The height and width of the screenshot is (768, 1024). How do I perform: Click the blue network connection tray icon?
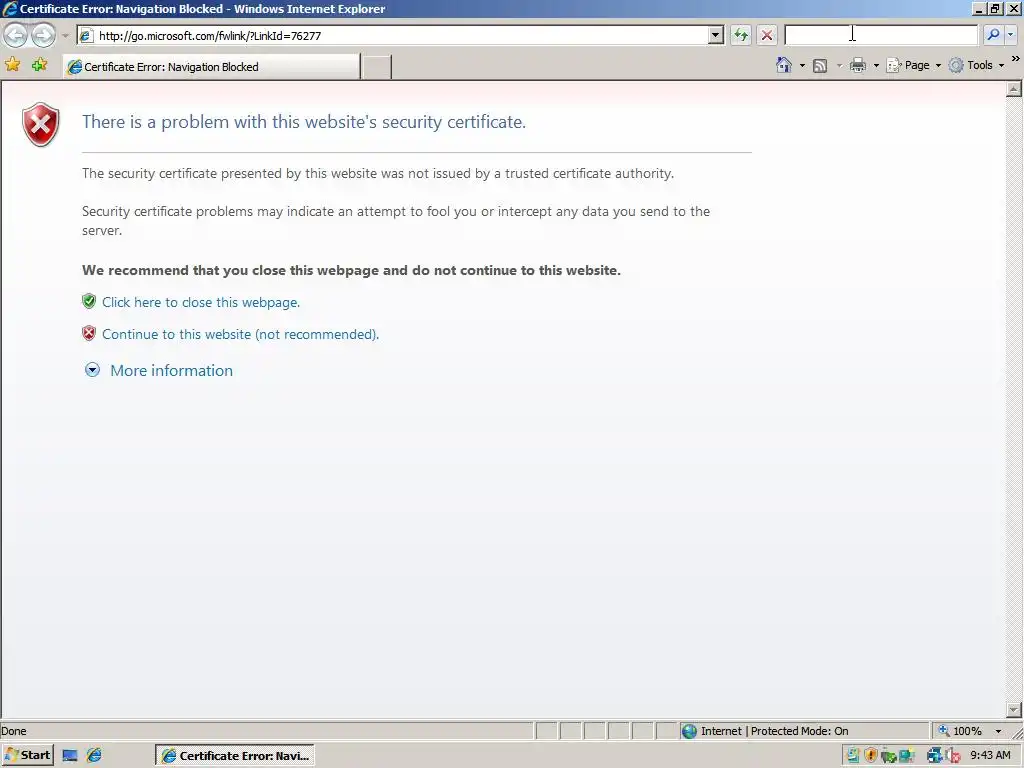pos(935,756)
